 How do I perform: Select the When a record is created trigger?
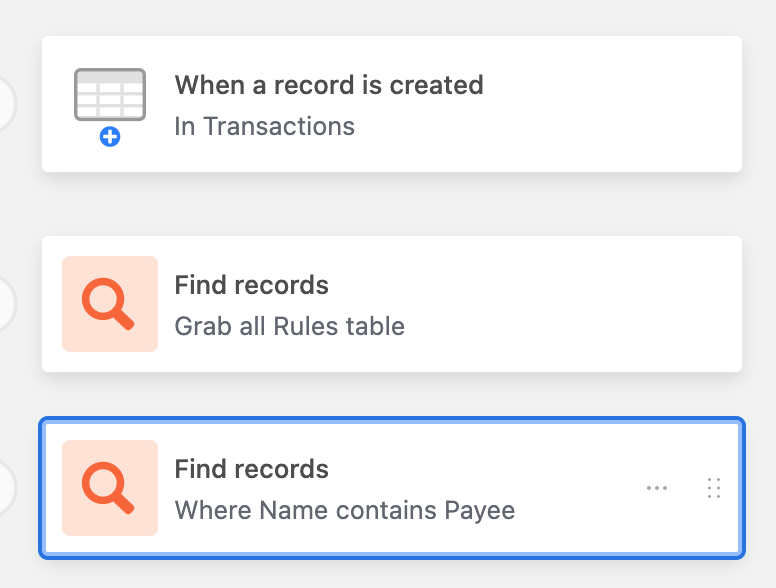[x=392, y=104]
